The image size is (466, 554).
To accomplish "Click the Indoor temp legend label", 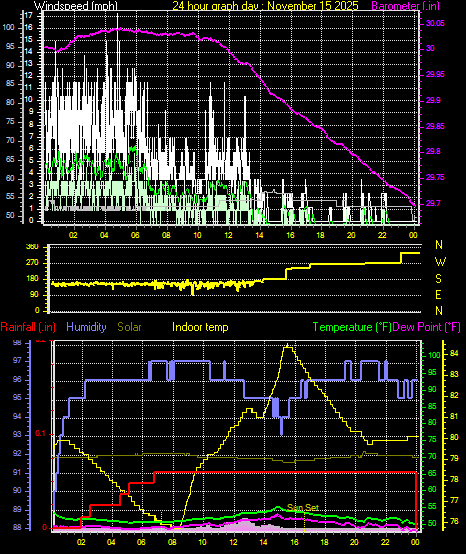I will 200,327.
